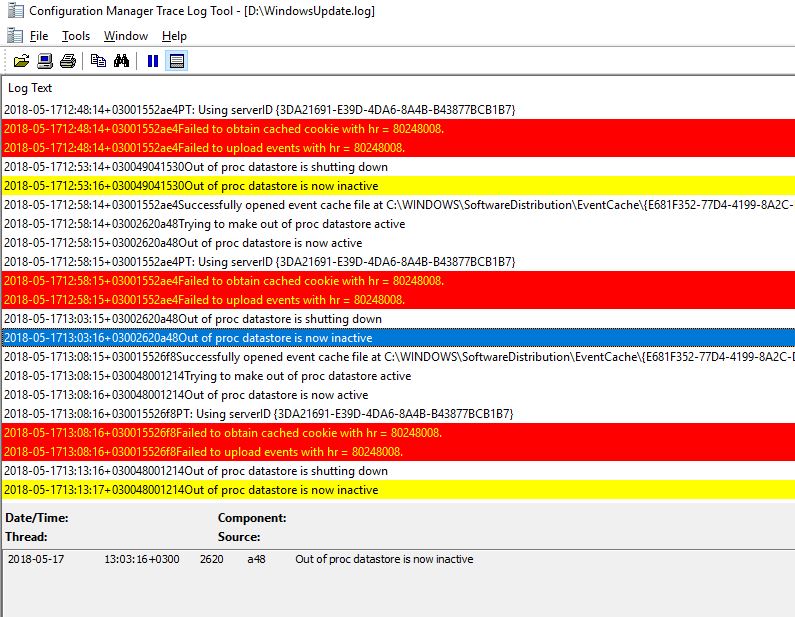Select 12:58:15 datastore is now active row

tap(398, 243)
